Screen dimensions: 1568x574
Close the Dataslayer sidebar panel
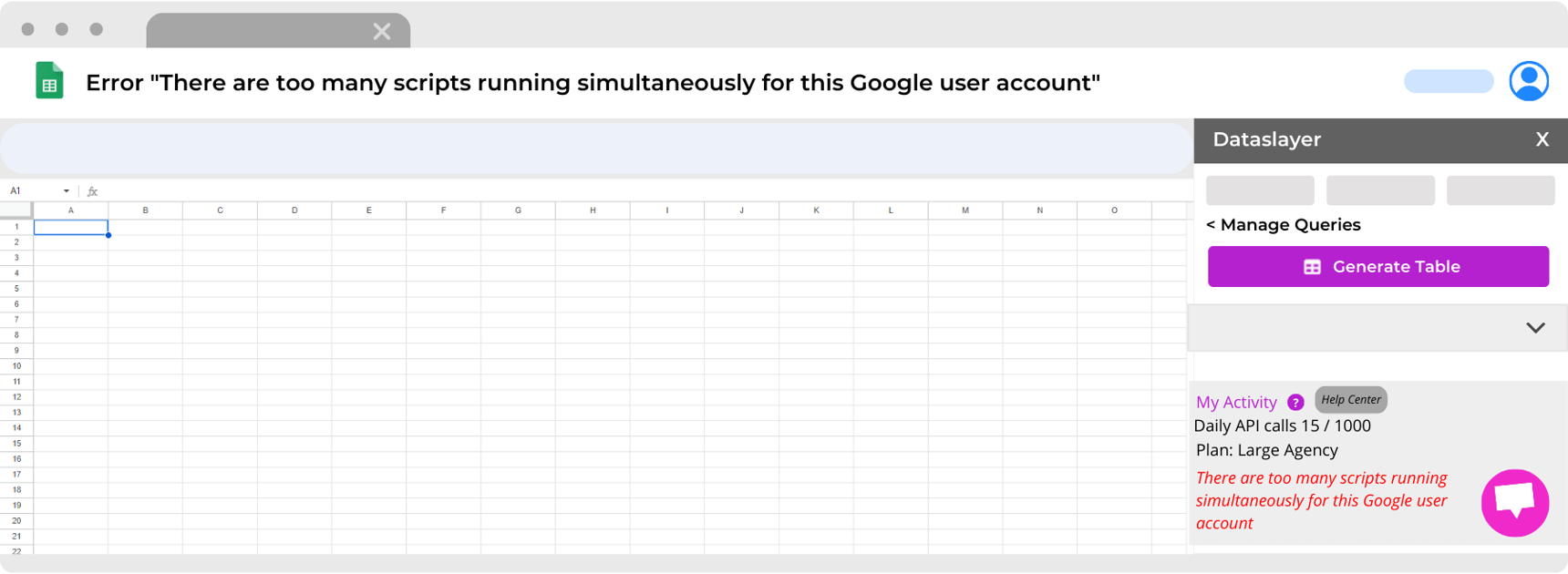click(x=1542, y=139)
